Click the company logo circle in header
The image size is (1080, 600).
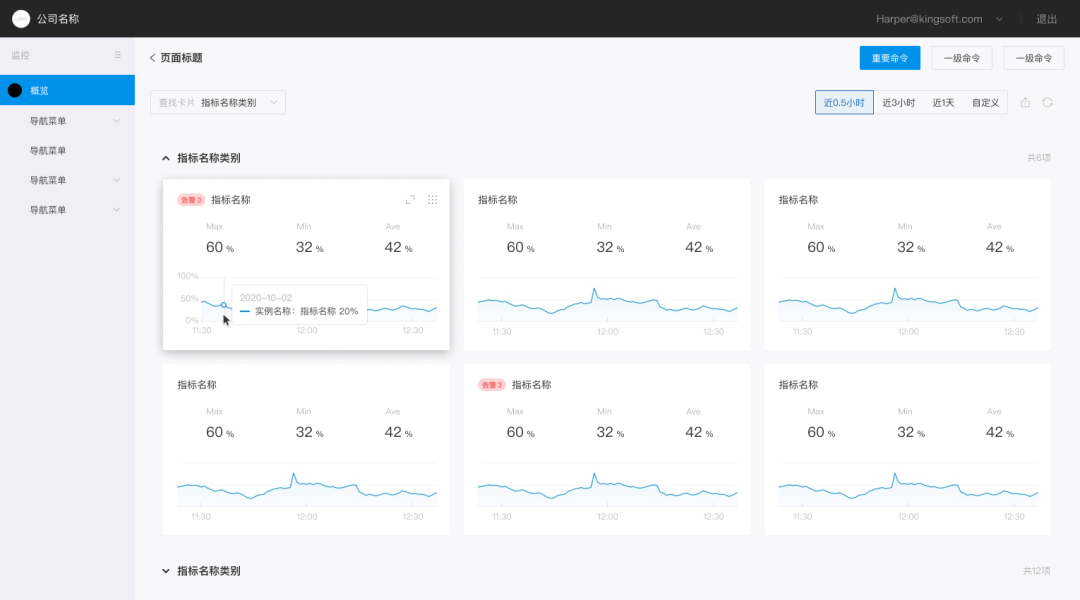[x=21, y=19]
